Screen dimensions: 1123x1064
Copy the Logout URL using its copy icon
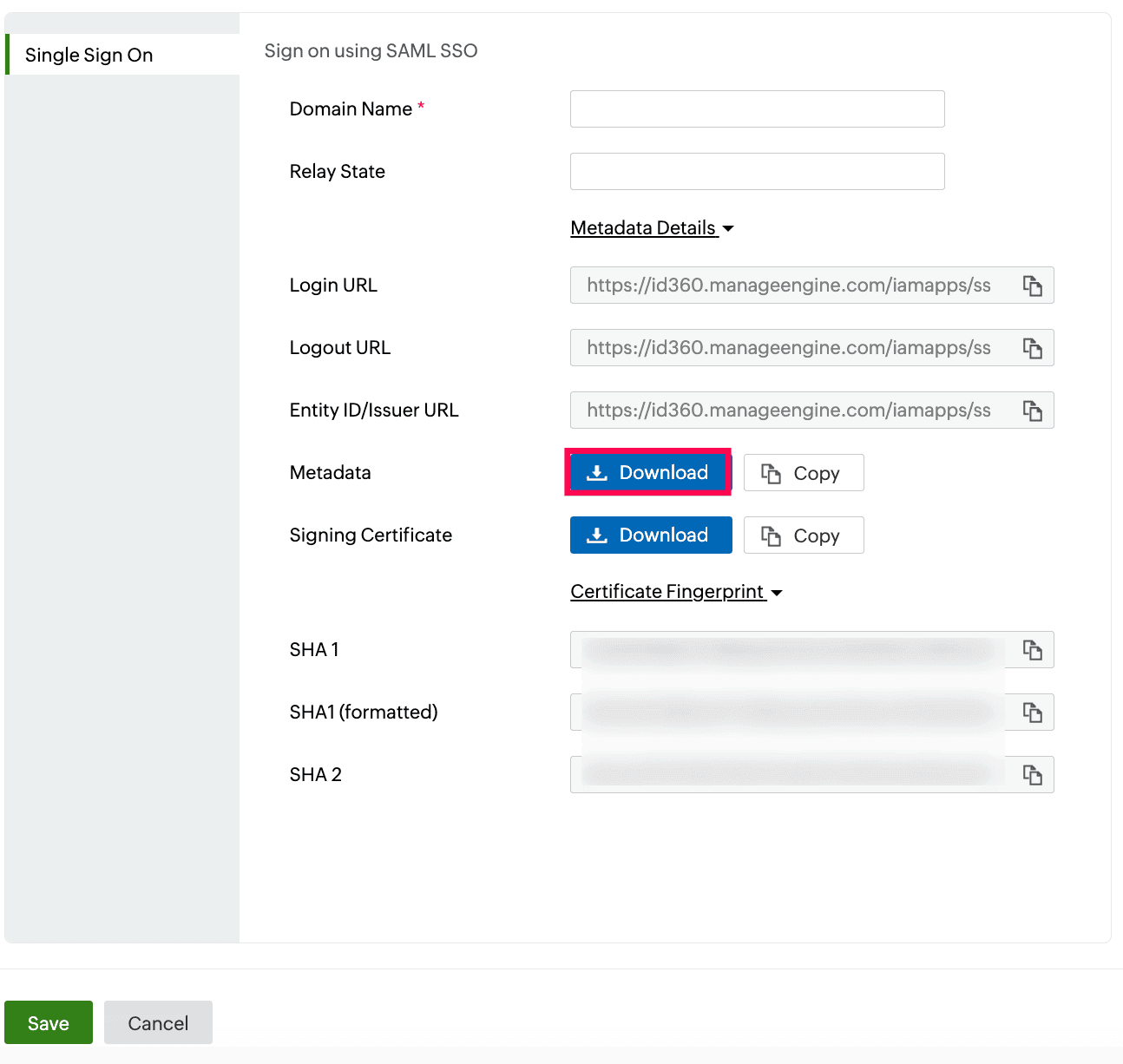click(1033, 347)
